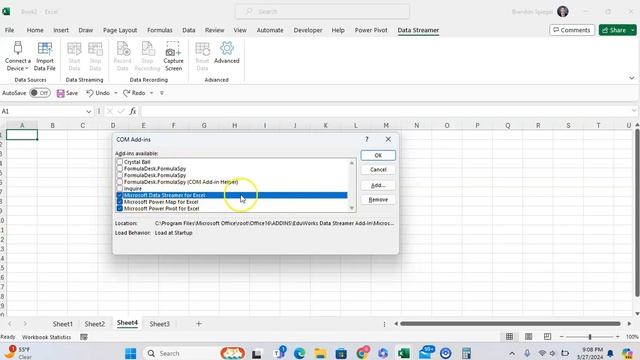Image resolution: width=640 pixels, height=360 pixels.
Task: Click the Add... button
Action: tap(378, 185)
